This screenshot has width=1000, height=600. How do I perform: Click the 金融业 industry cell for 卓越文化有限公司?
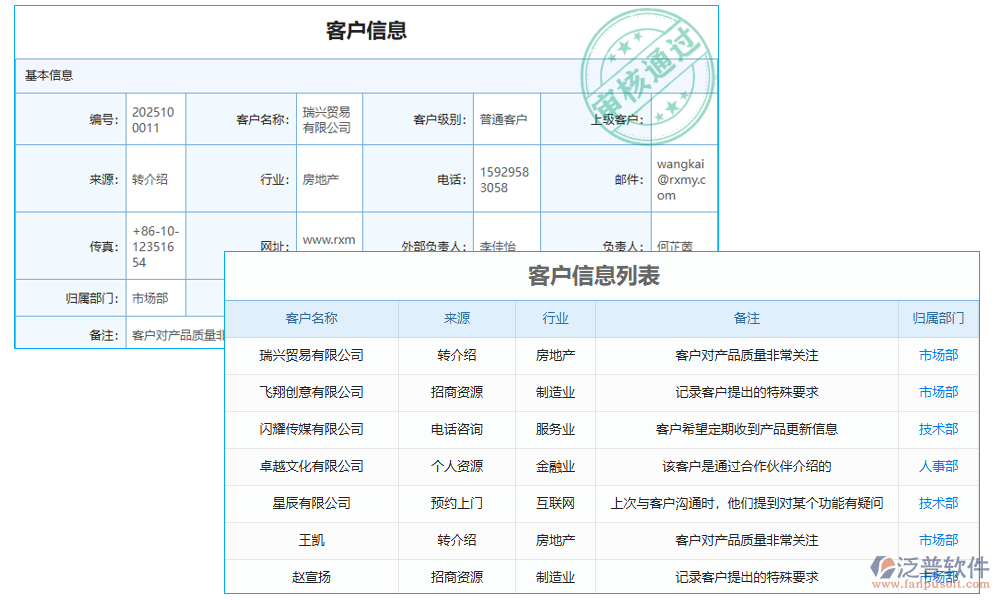(554, 466)
